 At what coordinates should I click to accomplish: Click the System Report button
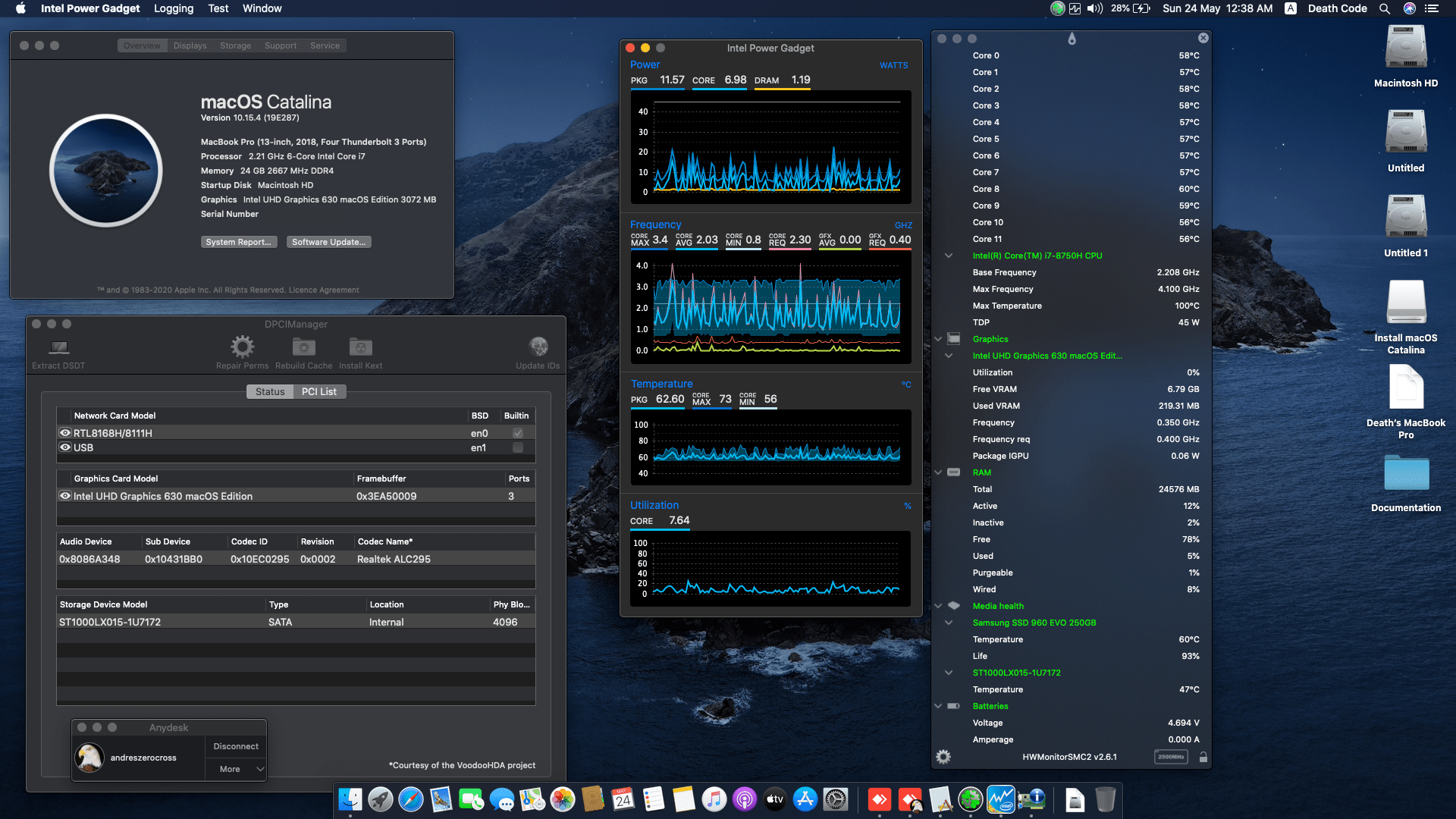click(239, 241)
